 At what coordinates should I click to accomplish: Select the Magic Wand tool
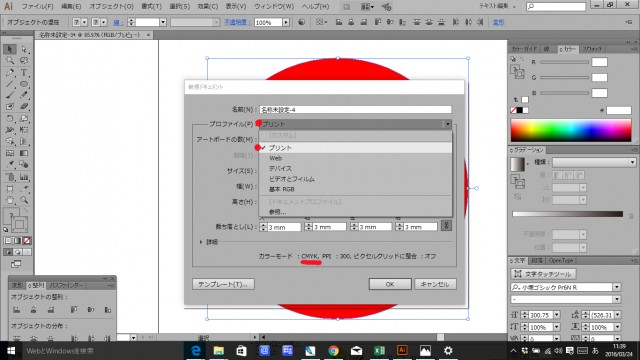pos(10,61)
